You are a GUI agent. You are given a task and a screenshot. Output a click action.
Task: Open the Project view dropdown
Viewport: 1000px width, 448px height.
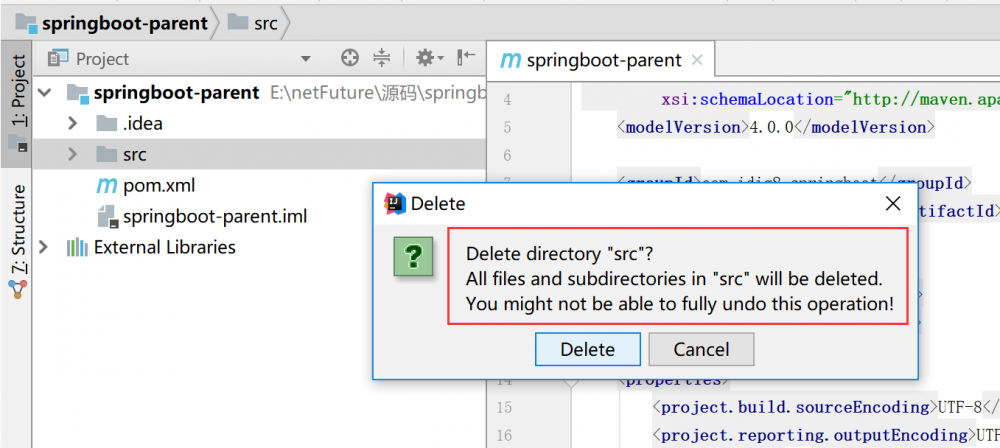pos(306,59)
